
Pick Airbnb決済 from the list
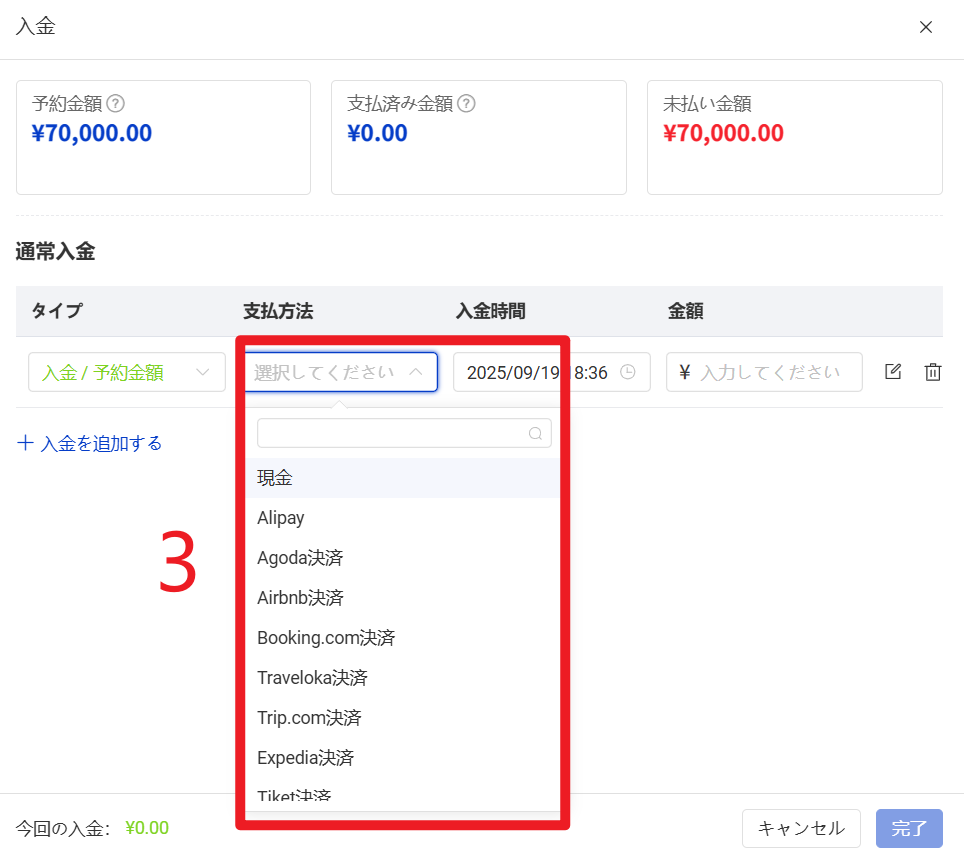pyautogui.click(x=300, y=598)
